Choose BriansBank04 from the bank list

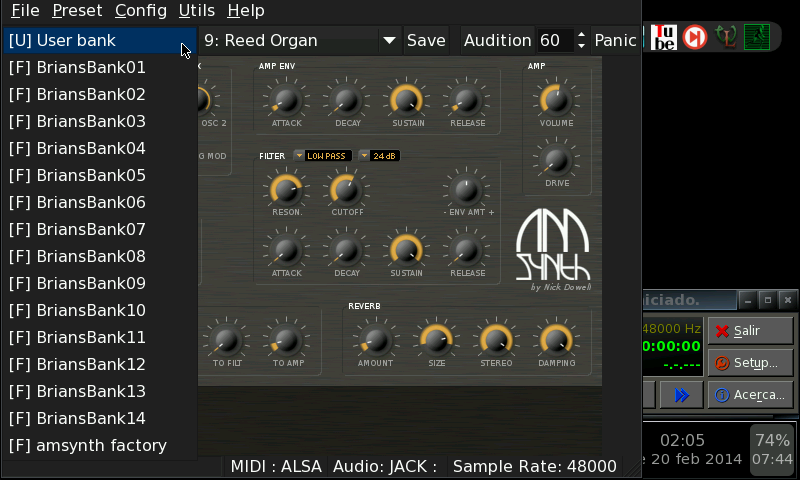click(x=100, y=148)
